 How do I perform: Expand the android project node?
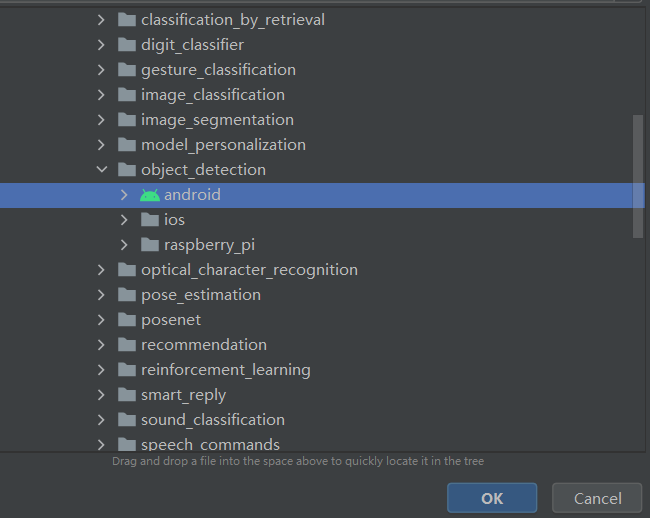pyautogui.click(x=124, y=195)
